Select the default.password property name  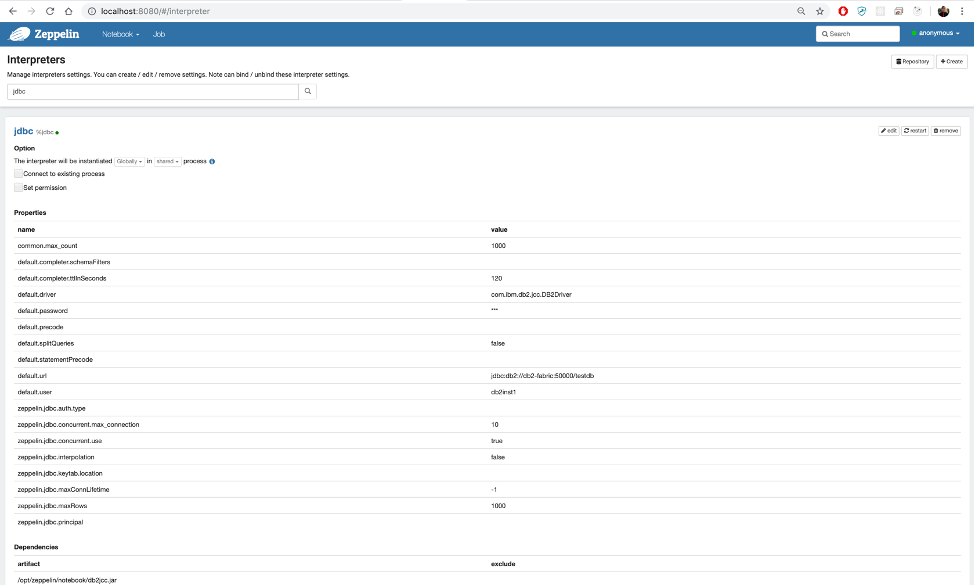42,311
